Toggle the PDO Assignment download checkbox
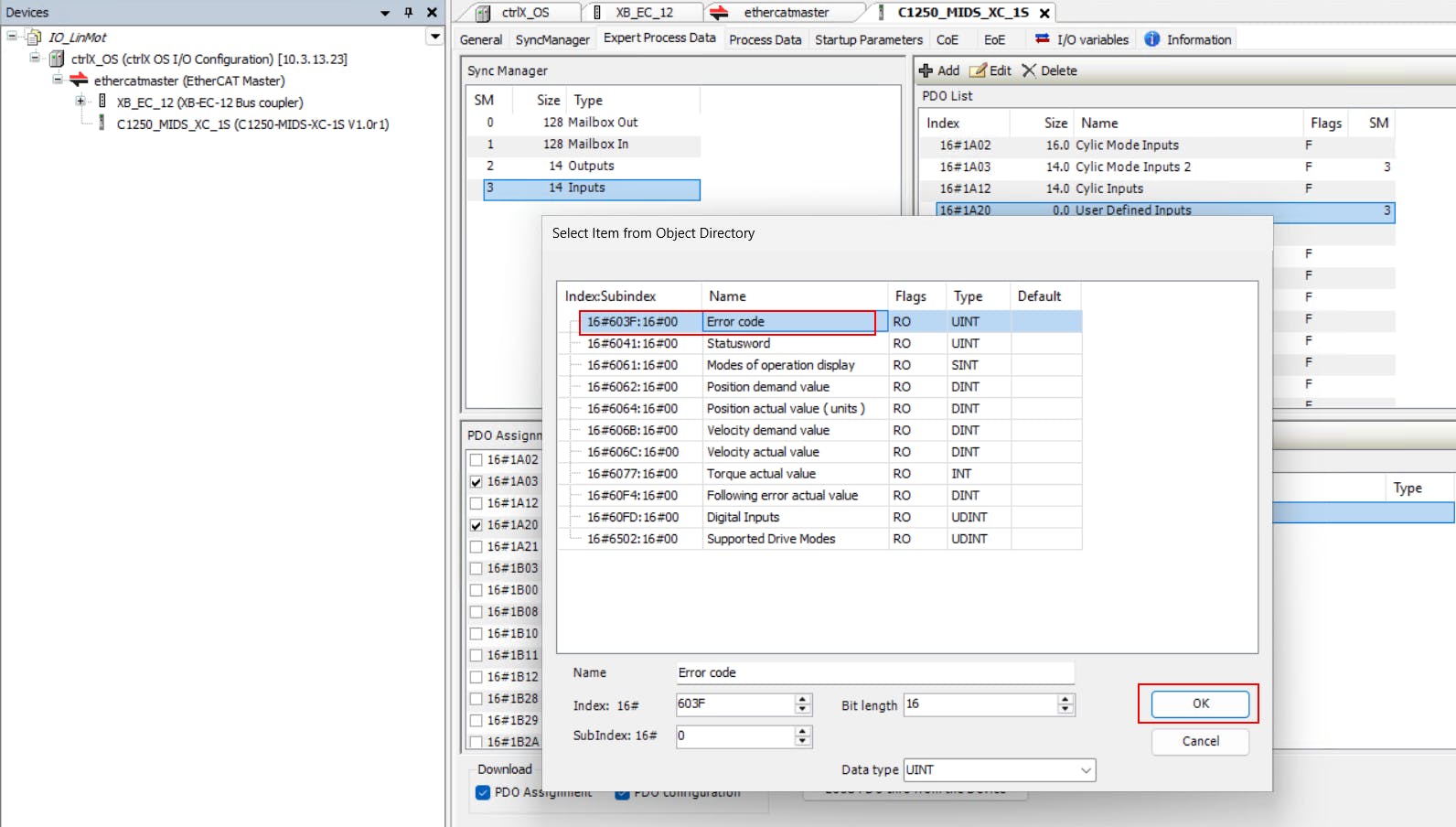 point(483,792)
